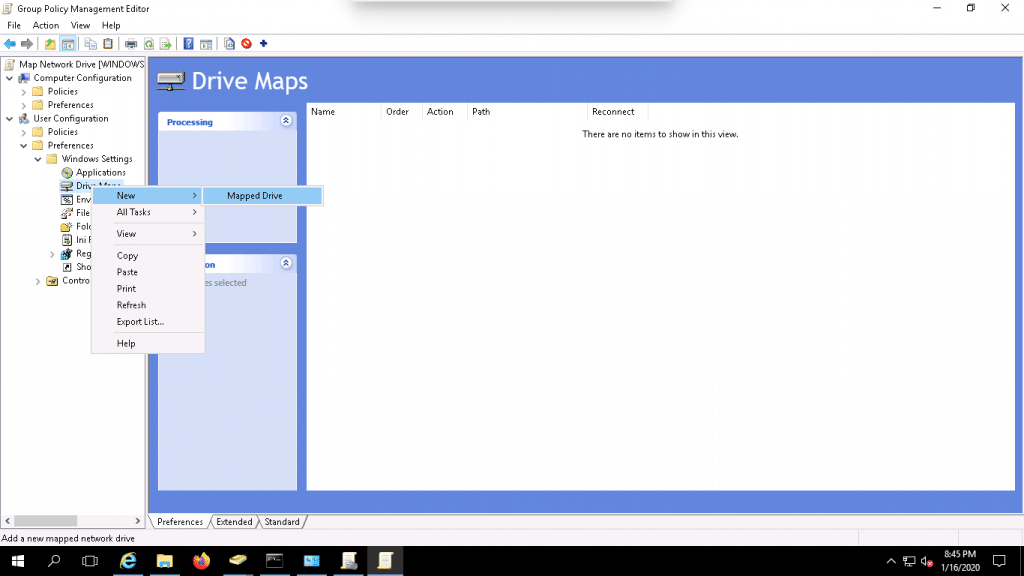Screen dimensions: 1024x576
Task: Sort by the Name column header
Action: pos(344,112)
